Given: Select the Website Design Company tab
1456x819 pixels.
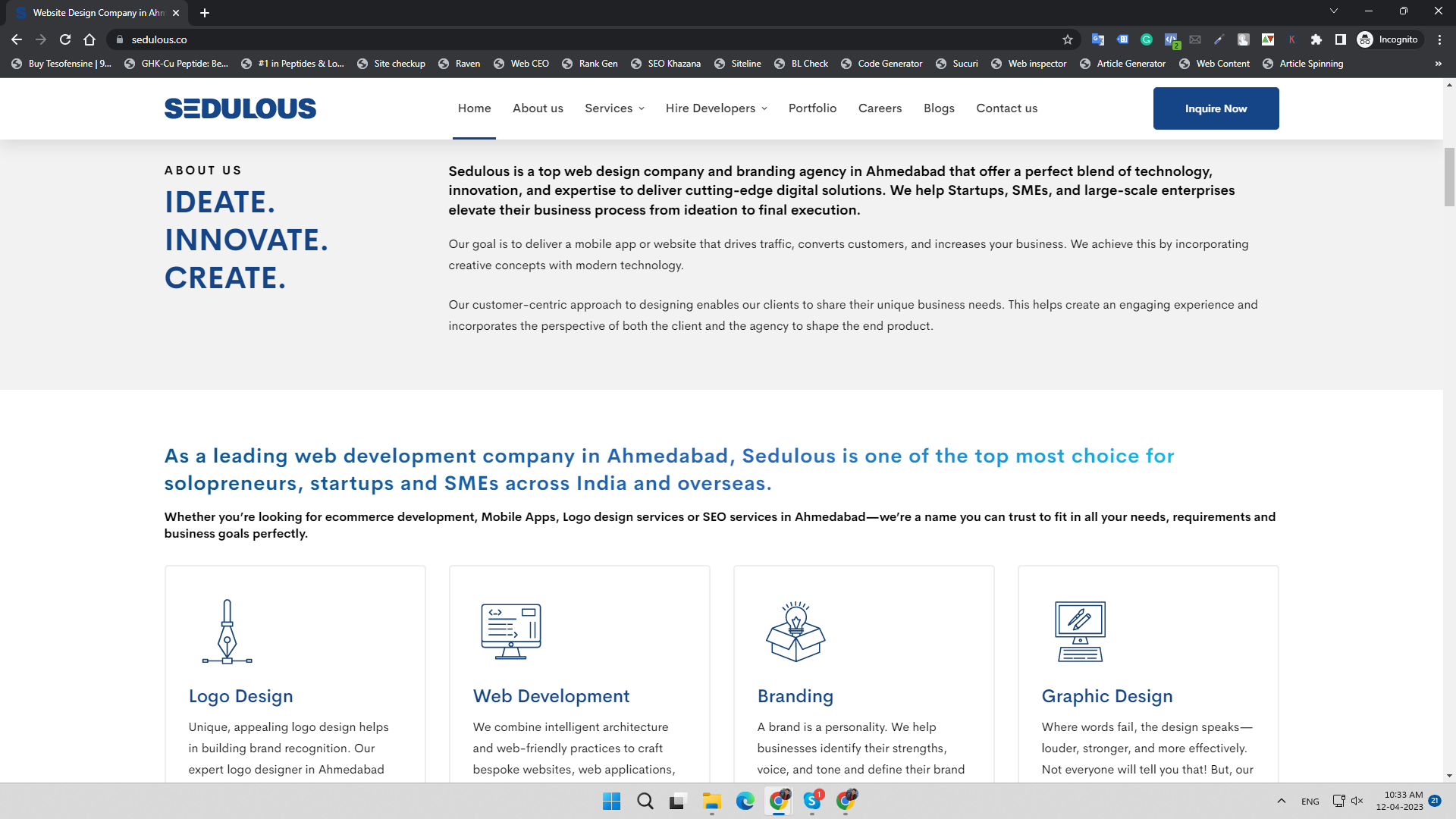Looking at the screenshot, I should 97,13.
